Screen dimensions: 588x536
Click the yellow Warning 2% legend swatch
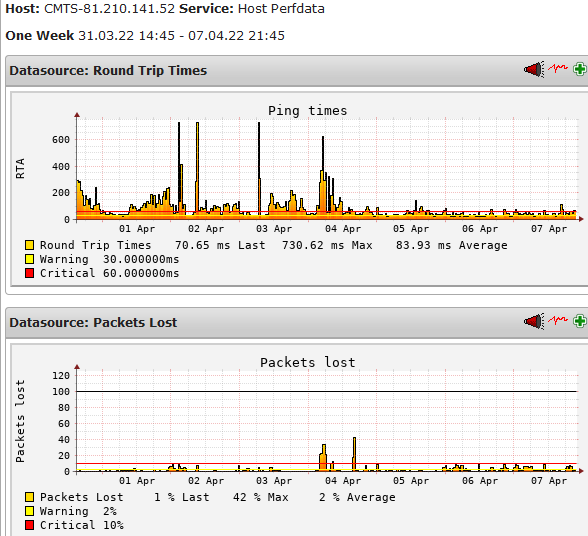(30, 511)
